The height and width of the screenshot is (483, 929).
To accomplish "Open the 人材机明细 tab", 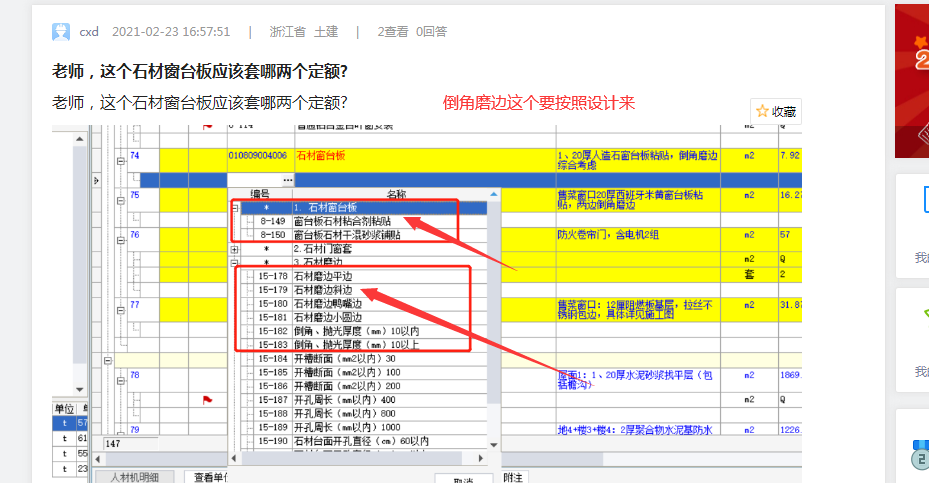I will 134,477.
